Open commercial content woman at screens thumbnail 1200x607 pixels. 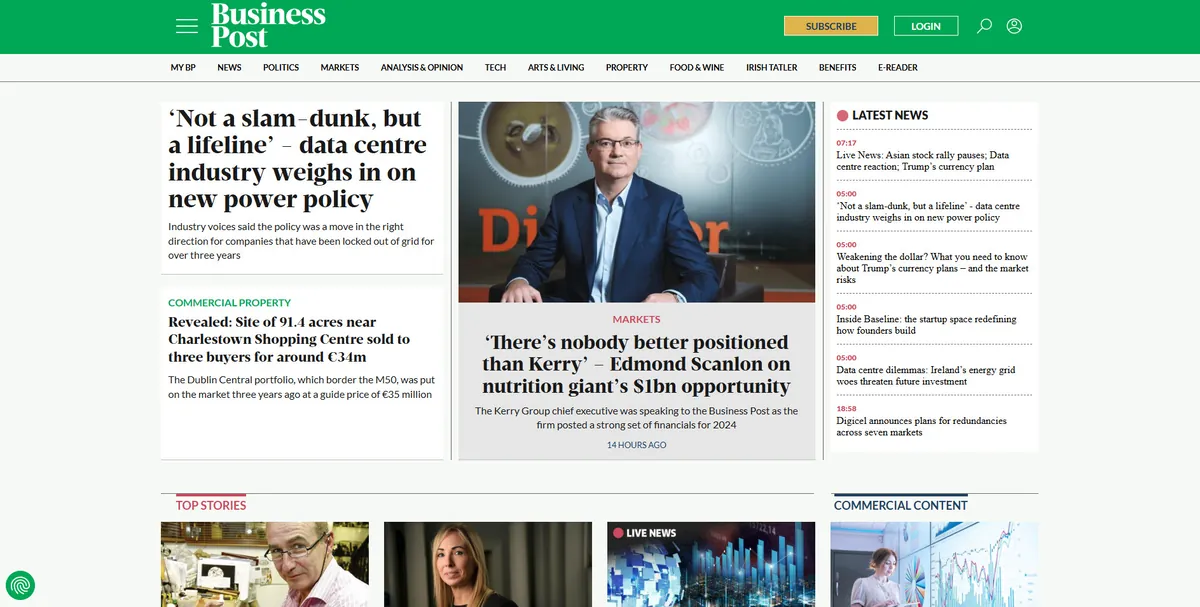click(934, 564)
